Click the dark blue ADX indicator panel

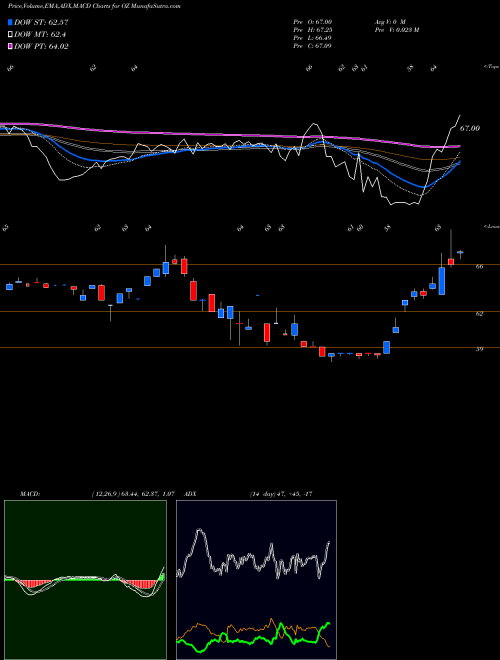(256, 580)
